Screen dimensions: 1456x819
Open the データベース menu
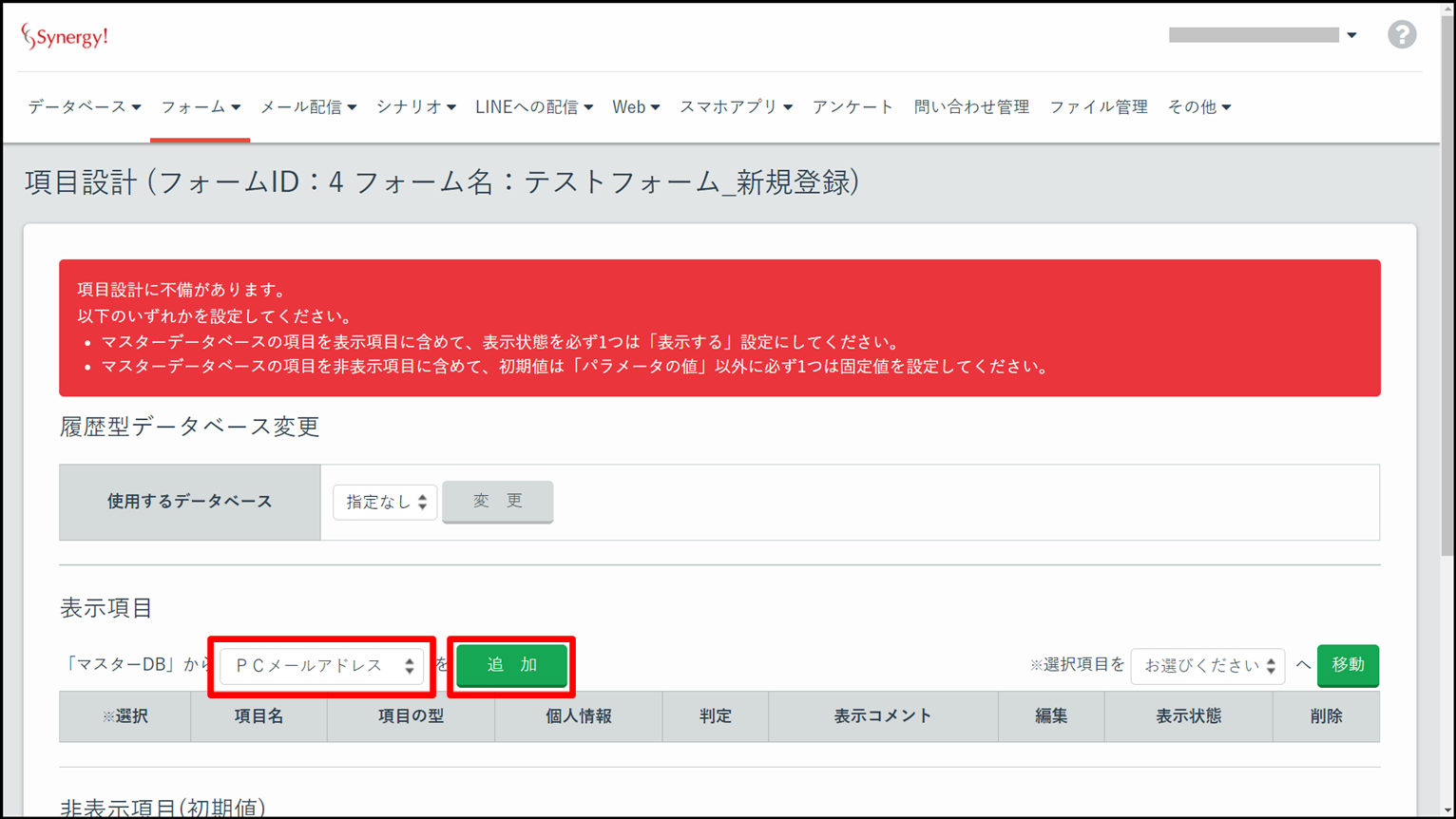click(x=84, y=107)
